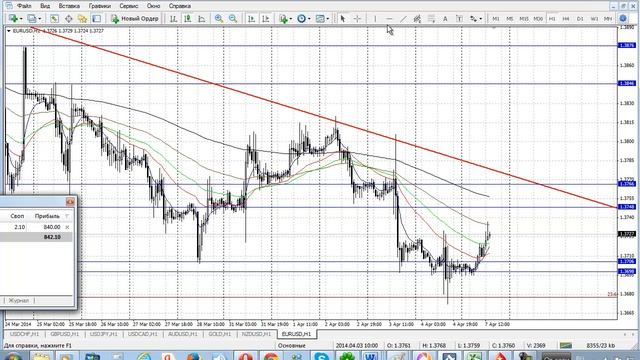Open the Справка menu

pyautogui.click(x=180, y=6)
